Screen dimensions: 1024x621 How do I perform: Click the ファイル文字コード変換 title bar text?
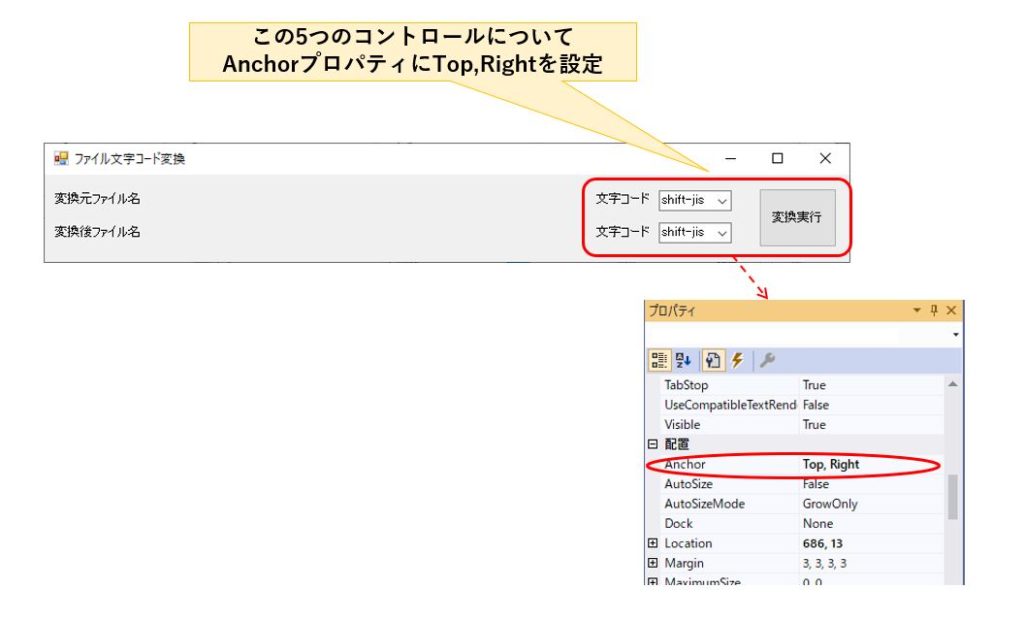129,159
